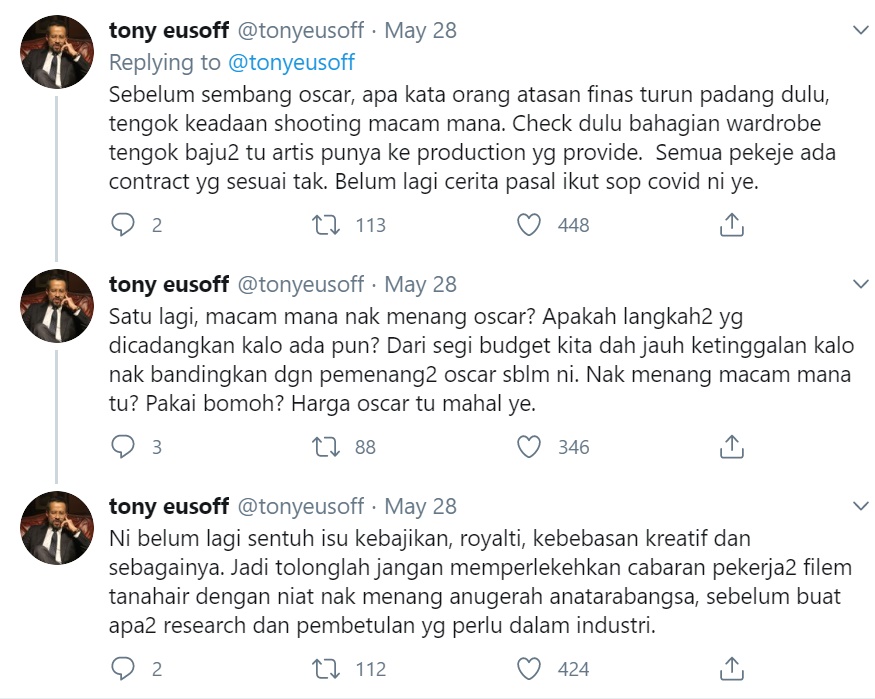Like the tweet with 346 likes
The image size is (875, 699).
[528, 447]
